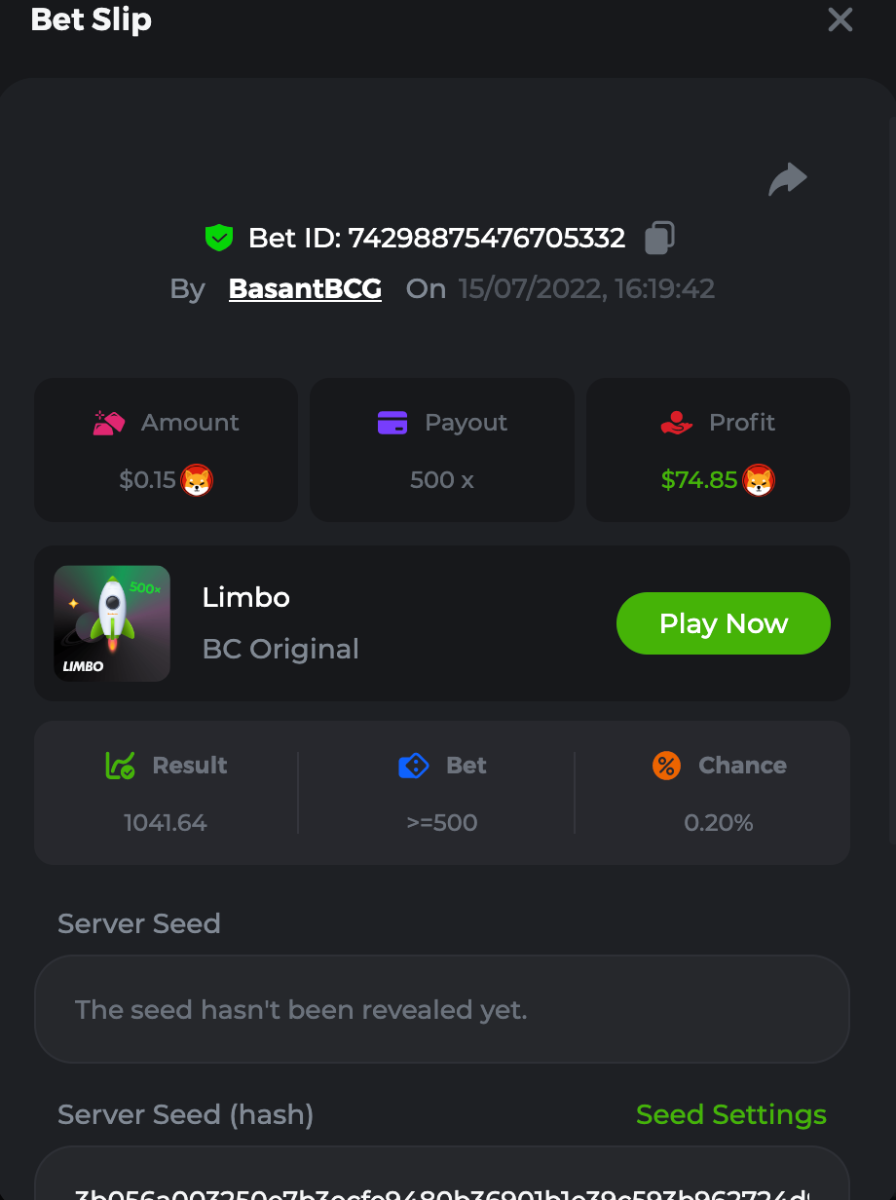This screenshot has width=896, height=1200.
Task: Open Seed Settings link
Action: pyautogui.click(x=731, y=1114)
